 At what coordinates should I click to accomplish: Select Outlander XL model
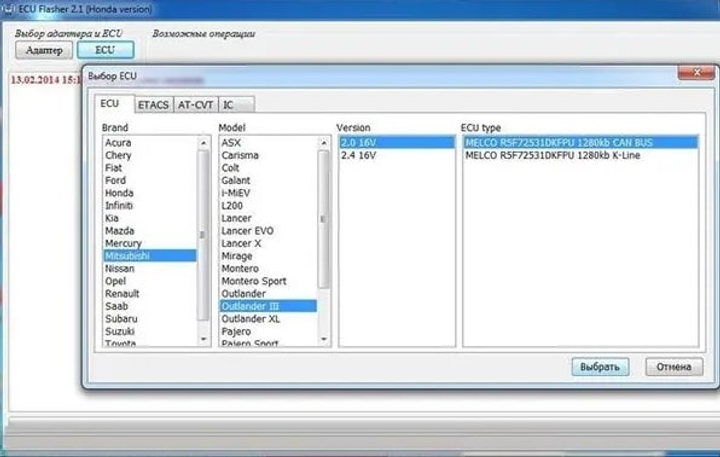coord(268,318)
